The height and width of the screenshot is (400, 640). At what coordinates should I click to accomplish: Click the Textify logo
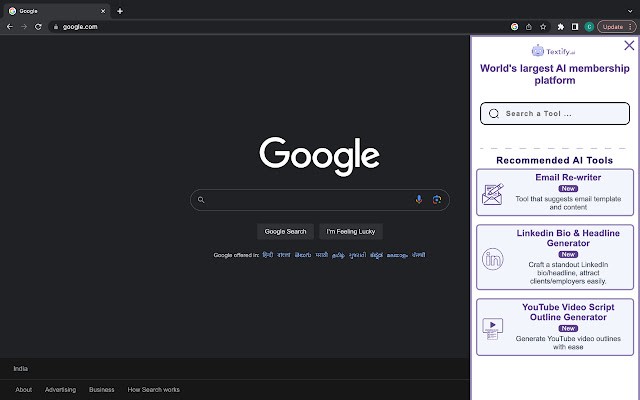pos(553,51)
